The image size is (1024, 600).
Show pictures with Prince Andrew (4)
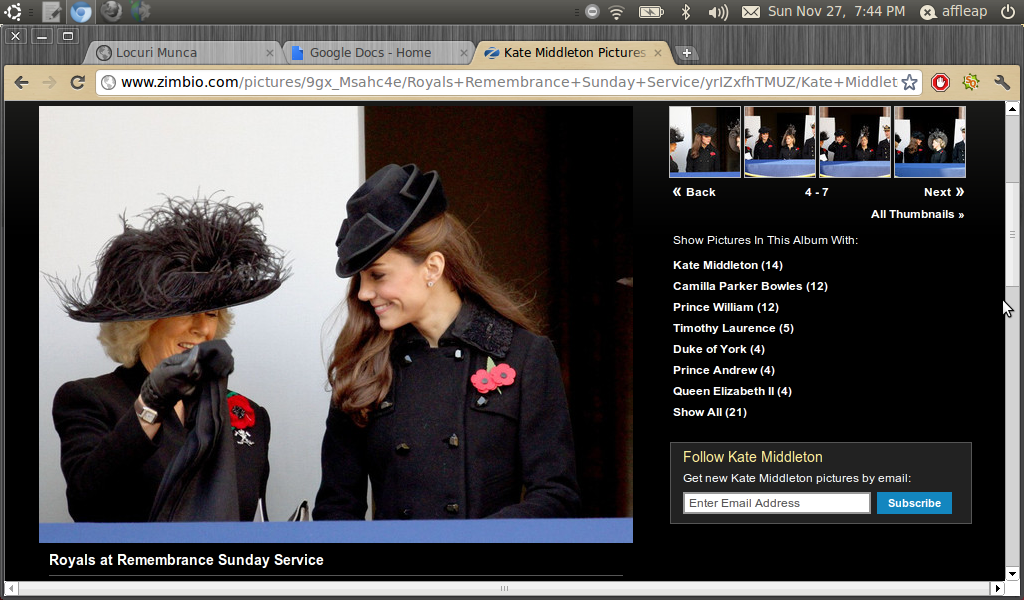(x=724, y=370)
